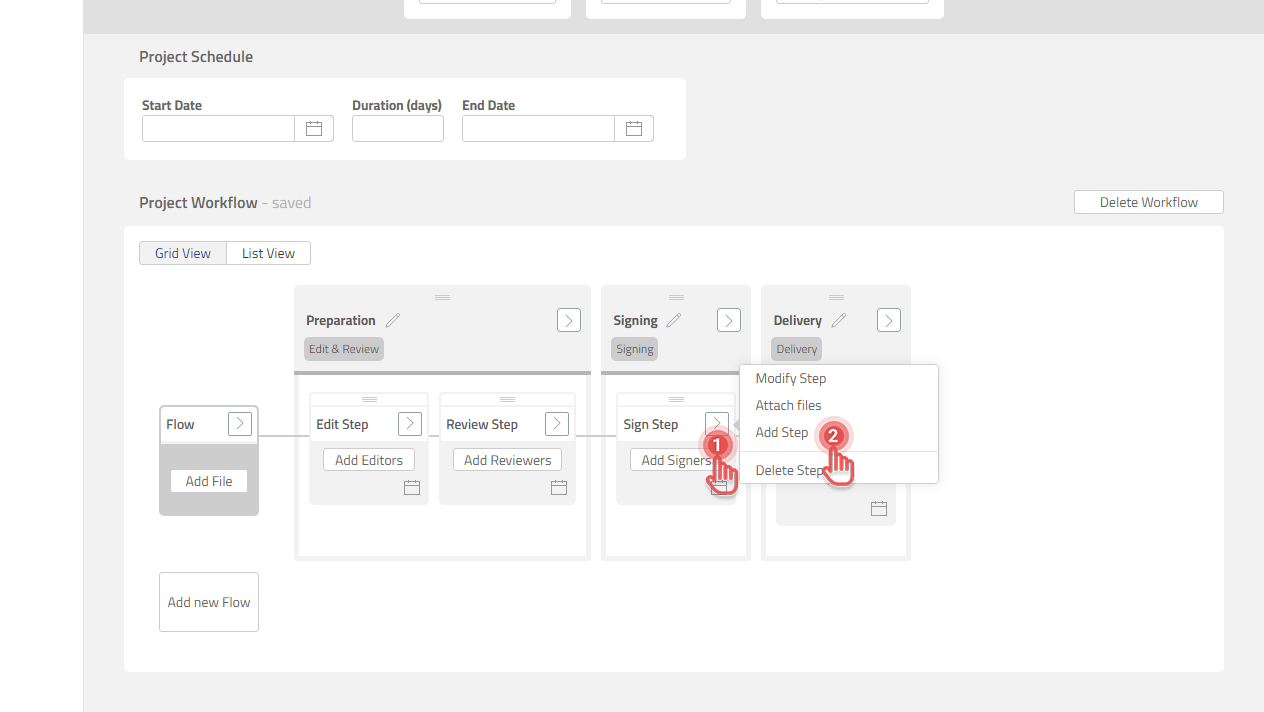
Task: Expand the Flow card chevron
Action: pyautogui.click(x=239, y=423)
